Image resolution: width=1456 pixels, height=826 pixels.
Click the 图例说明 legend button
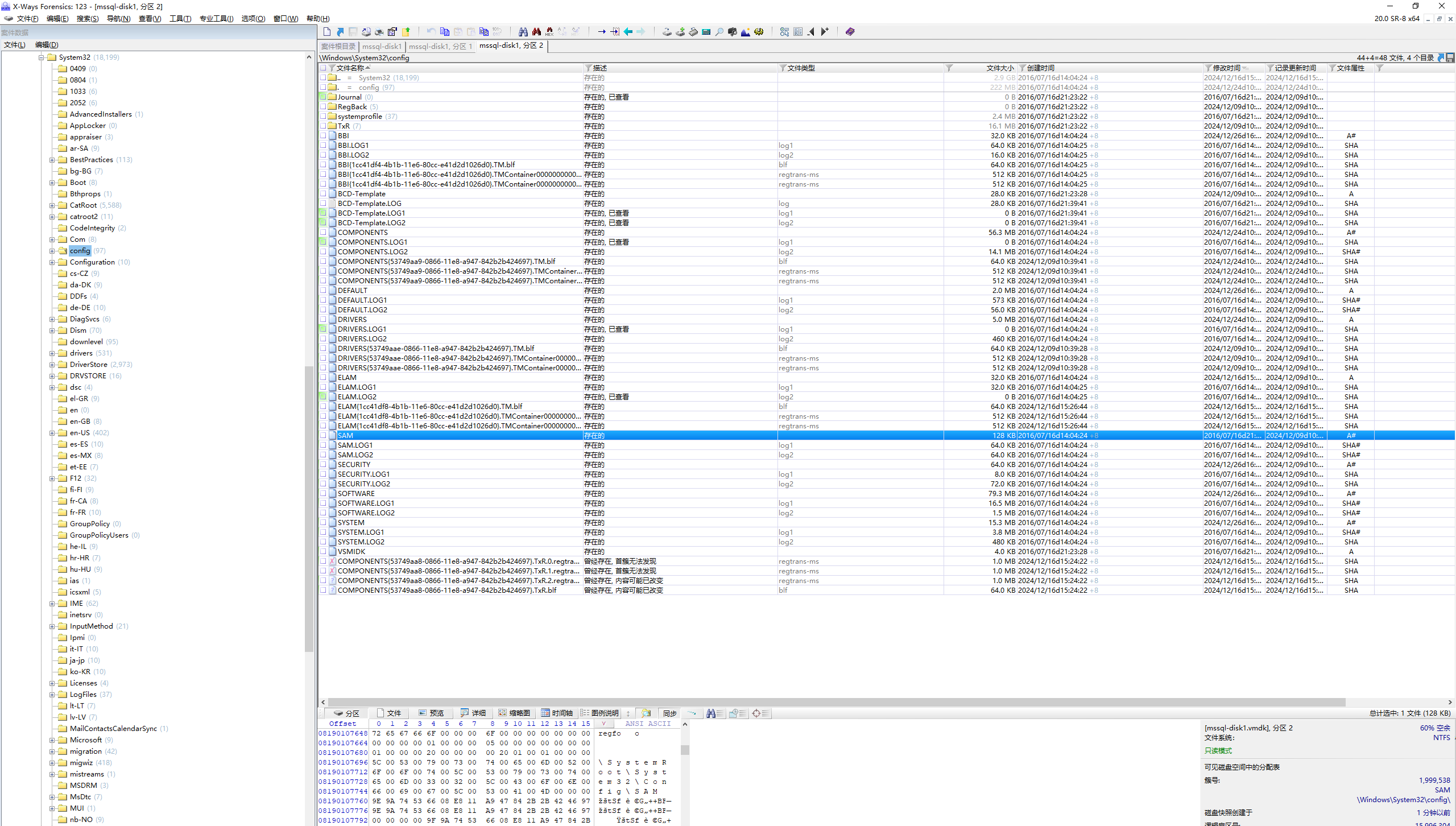tap(599, 713)
